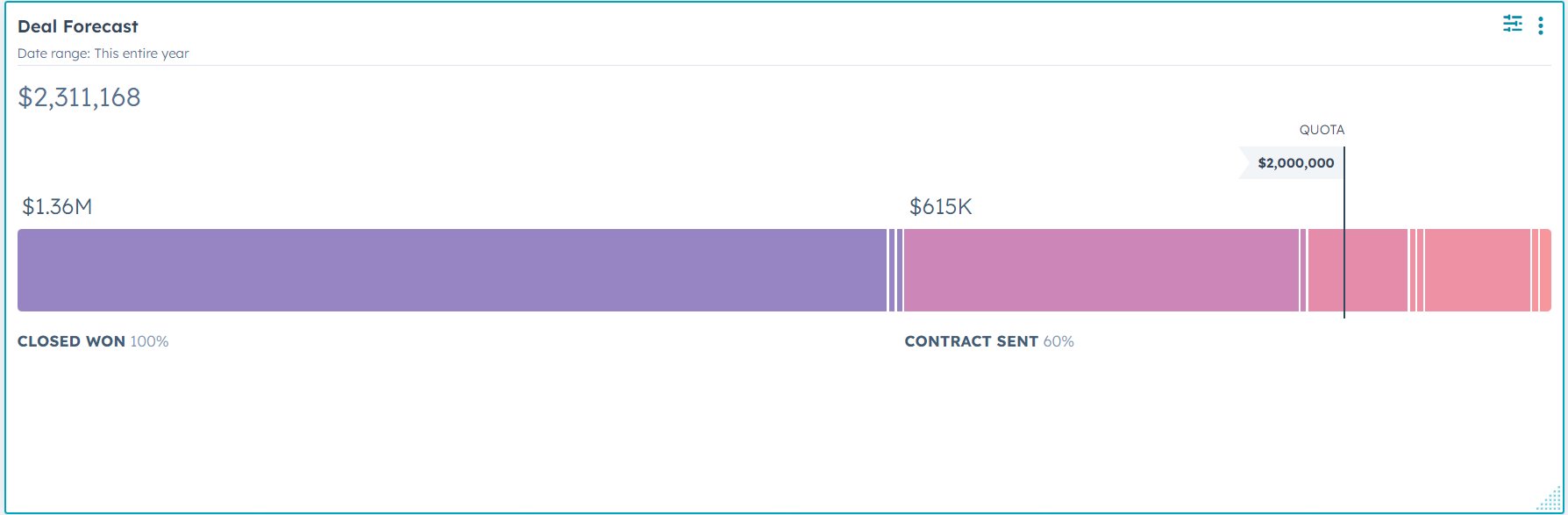
Task: Click the CONTRACT SENT stage label
Action: [971, 341]
